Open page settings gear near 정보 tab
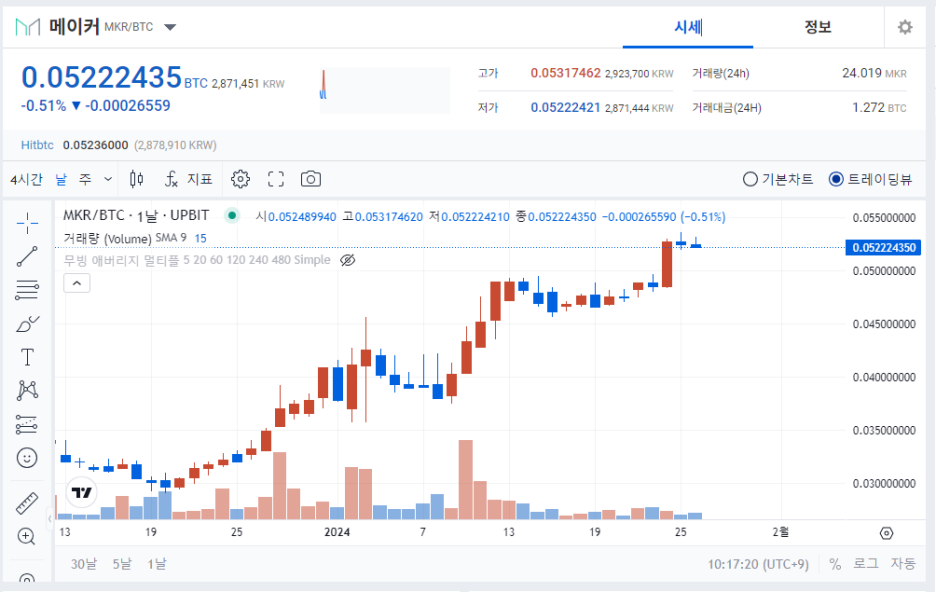The image size is (936, 592). [x=905, y=27]
